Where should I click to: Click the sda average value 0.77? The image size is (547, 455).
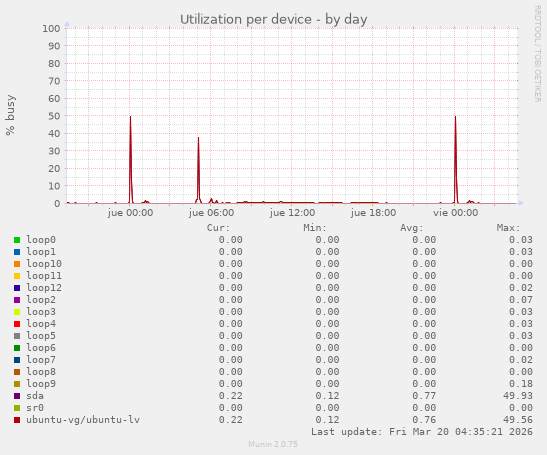tap(424, 396)
